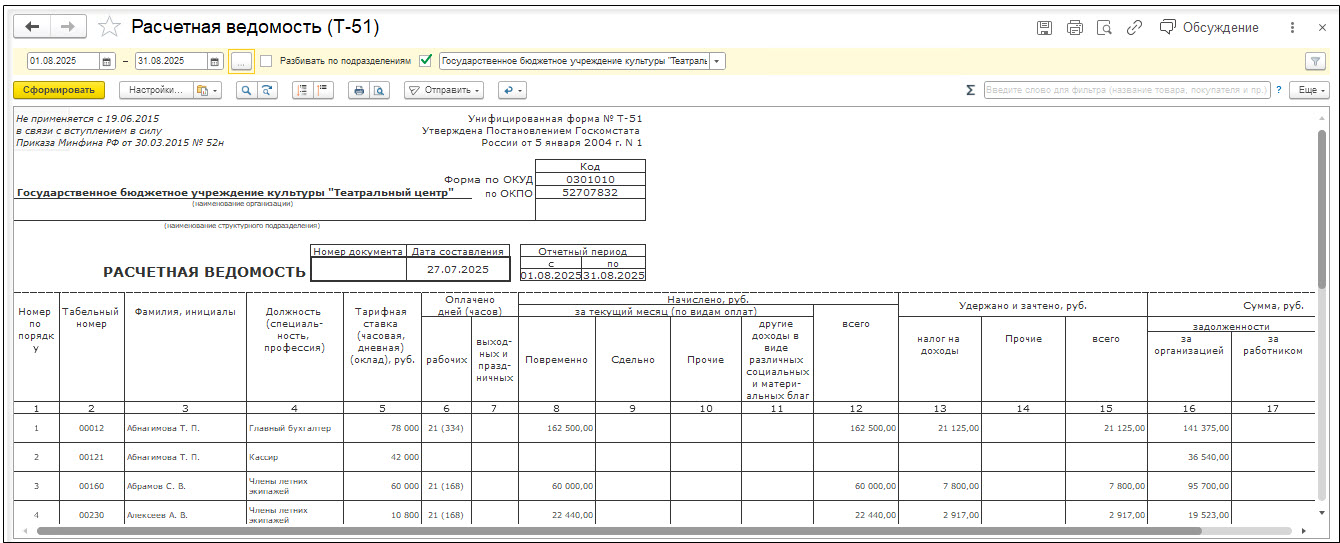Viewport: 1340px width, 543px height.
Task: Open Настройки... settings
Action: coord(156,90)
